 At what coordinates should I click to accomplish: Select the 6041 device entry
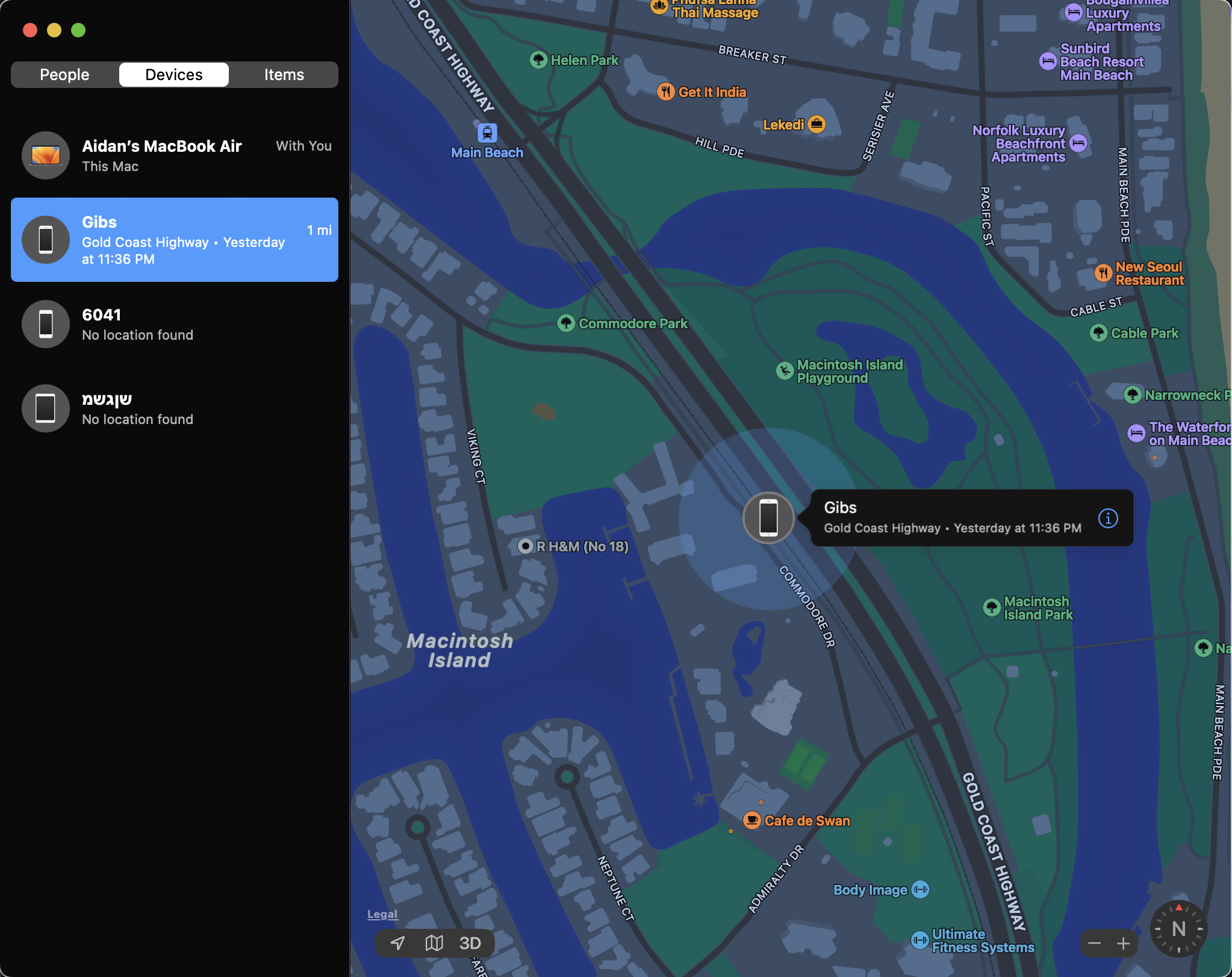(x=174, y=323)
